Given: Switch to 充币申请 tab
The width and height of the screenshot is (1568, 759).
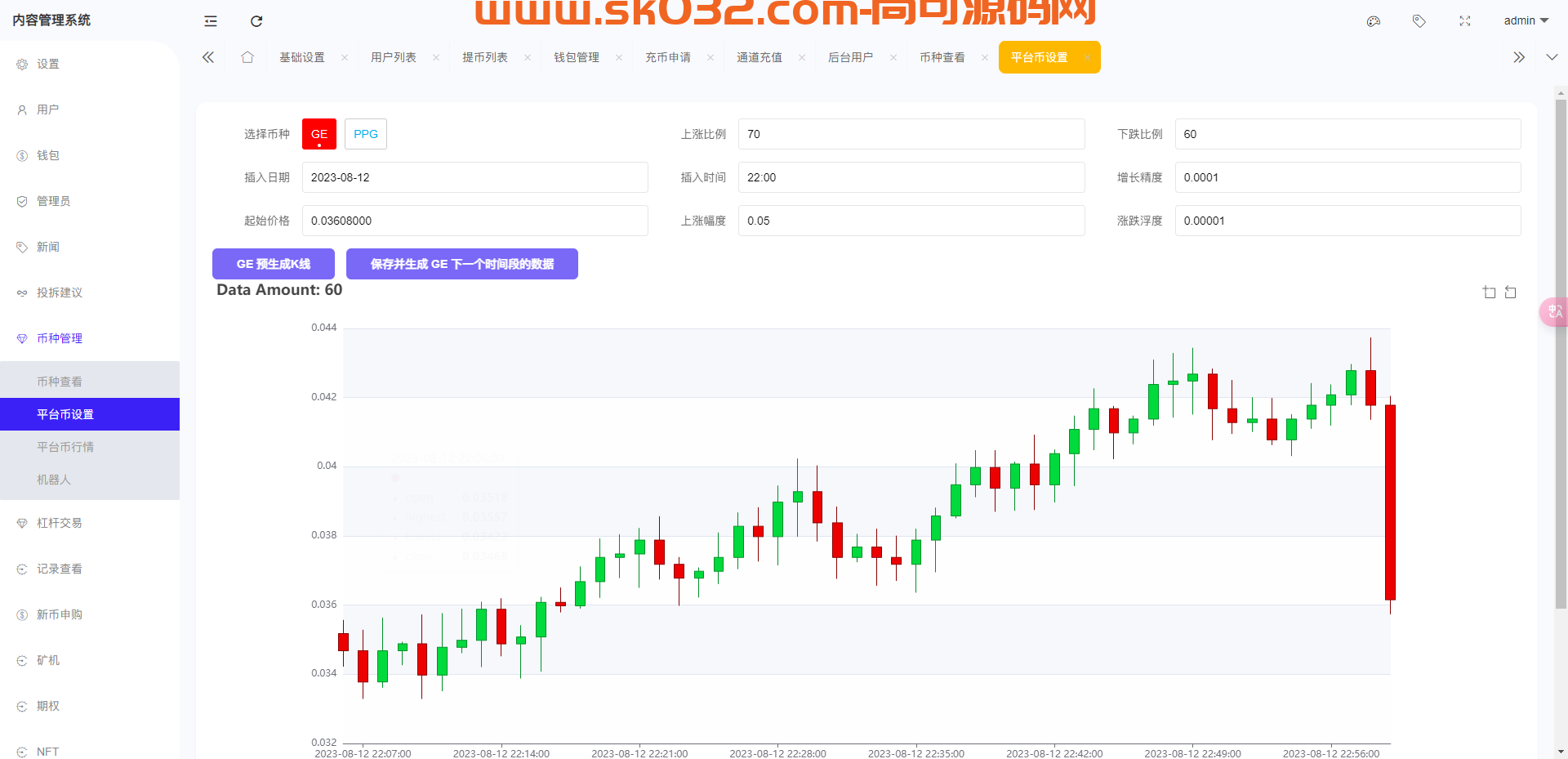Looking at the screenshot, I should click(668, 57).
